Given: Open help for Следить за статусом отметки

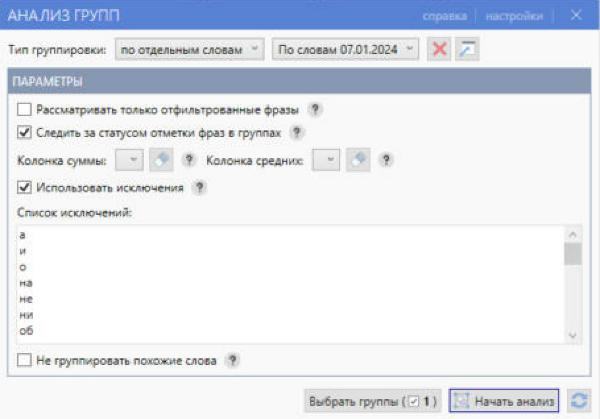Looking at the screenshot, I should (x=297, y=133).
